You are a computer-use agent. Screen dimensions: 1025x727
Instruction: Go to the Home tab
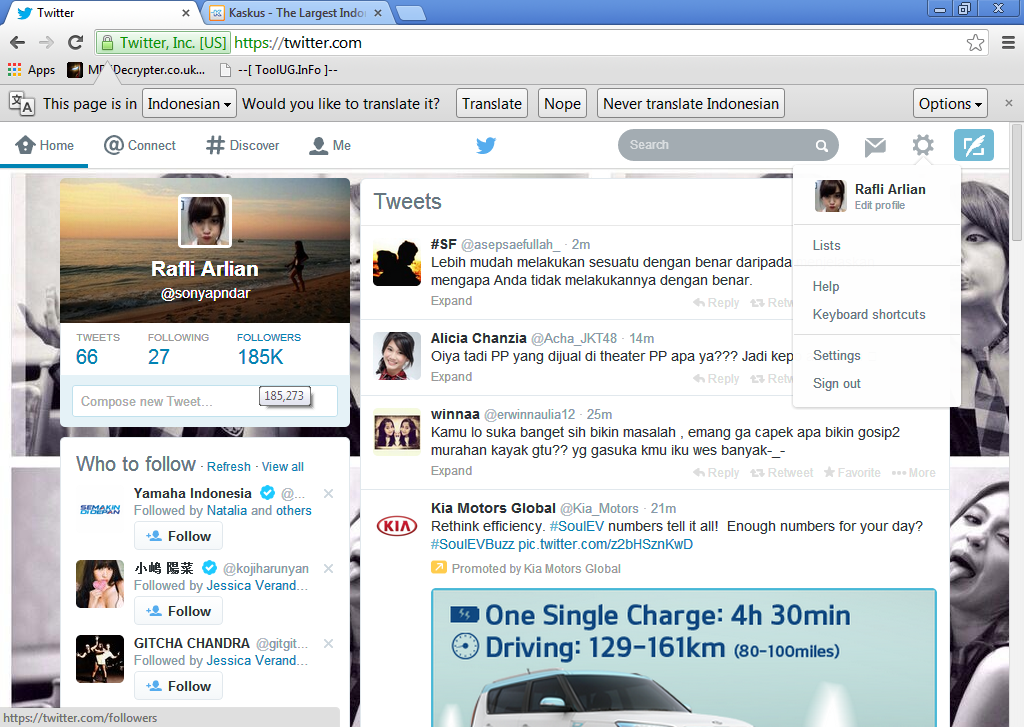coord(44,145)
